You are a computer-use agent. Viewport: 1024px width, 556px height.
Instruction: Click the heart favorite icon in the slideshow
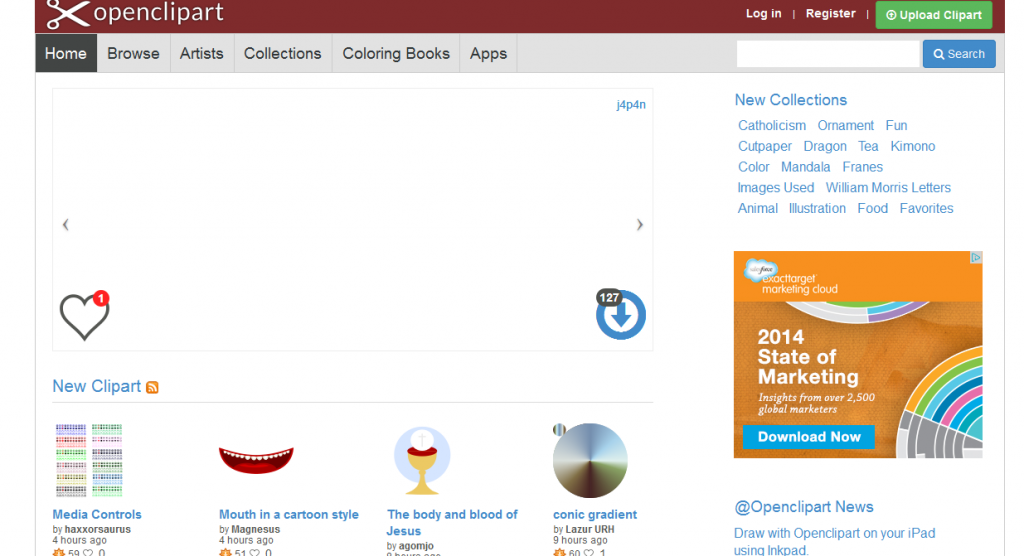click(85, 316)
